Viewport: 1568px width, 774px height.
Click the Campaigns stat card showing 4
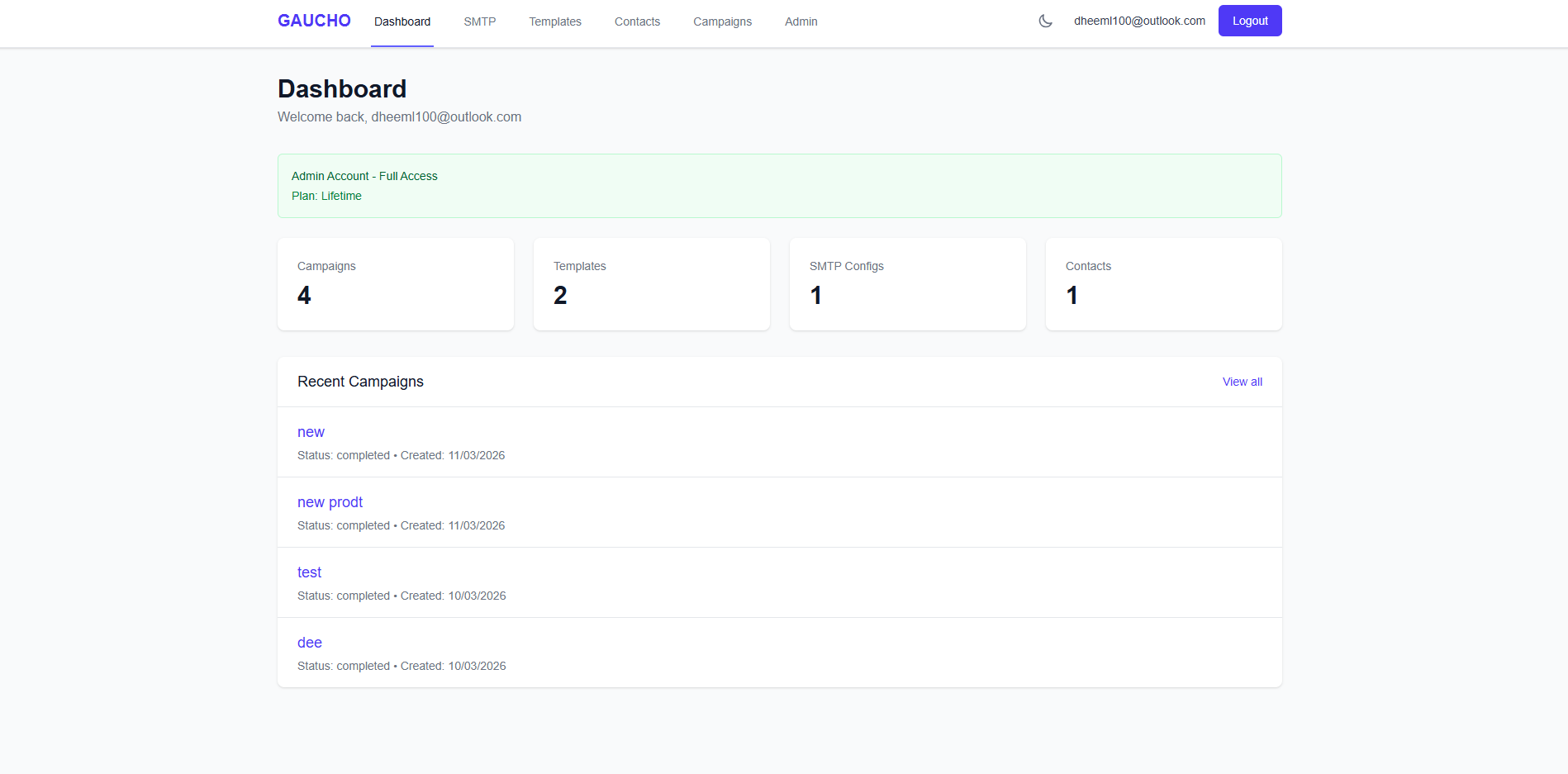(395, 283)
